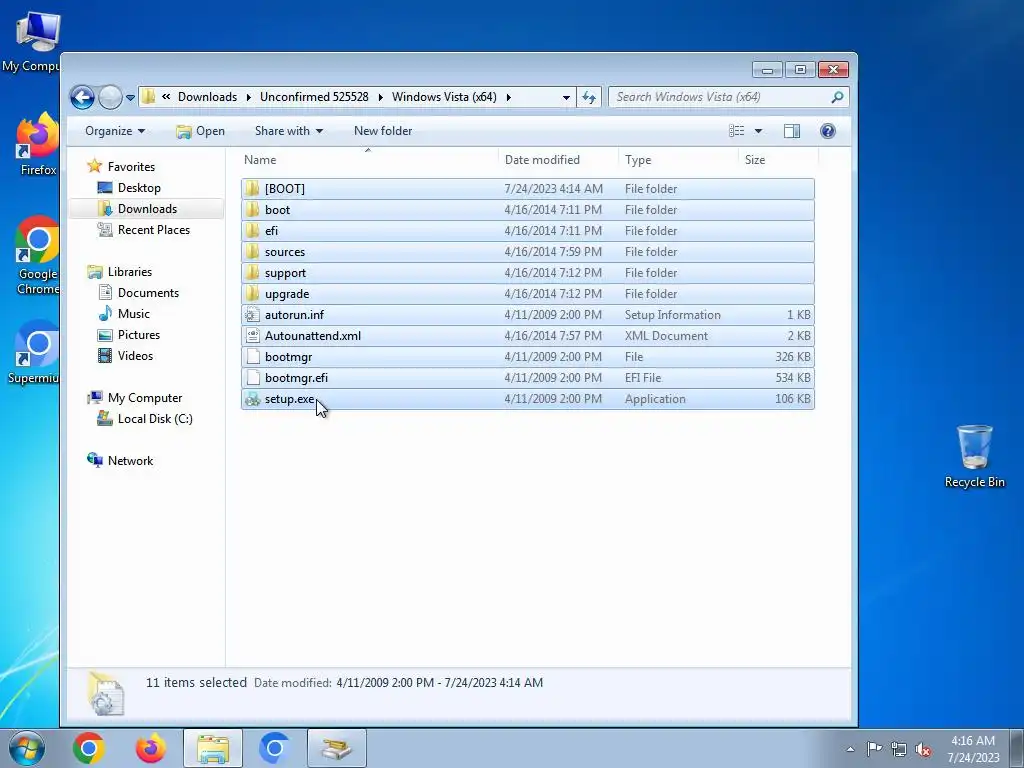Toggle the preview pane
The width and height of the screenshot is (1024, 768).
coord(792,131)
